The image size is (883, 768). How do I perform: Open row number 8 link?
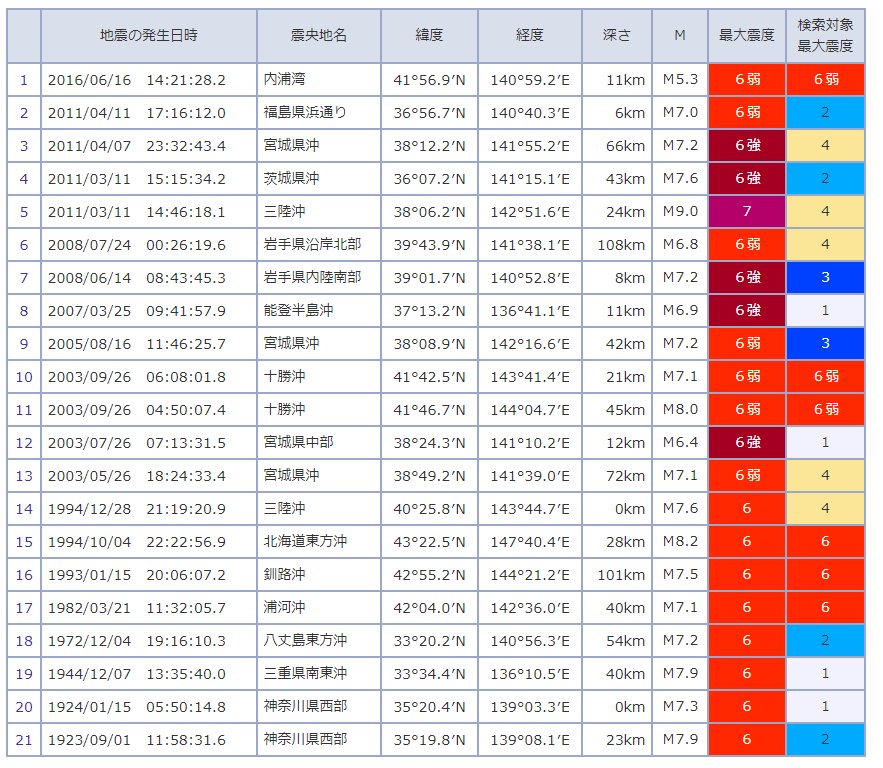[x=24, y=311]
